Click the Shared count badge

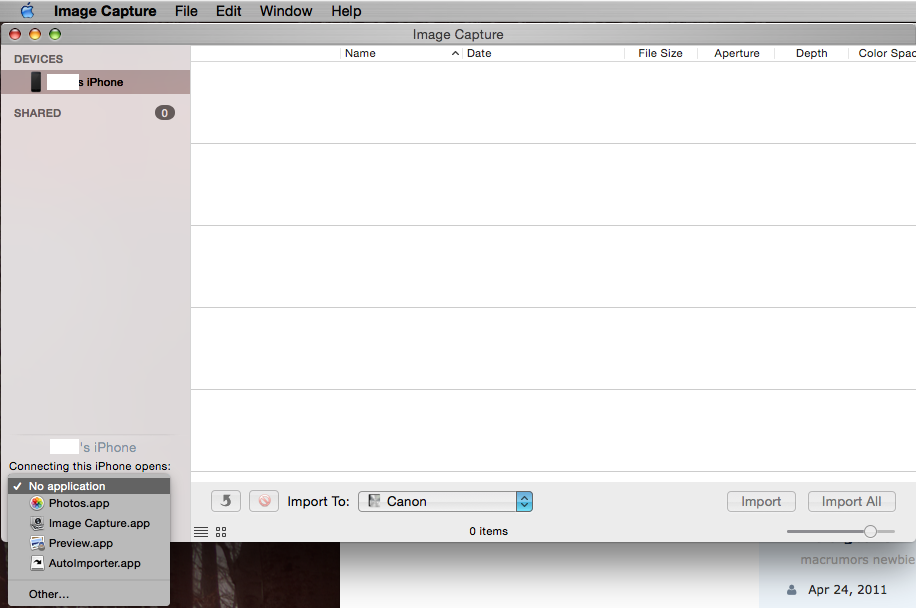(x=165, y=113)
